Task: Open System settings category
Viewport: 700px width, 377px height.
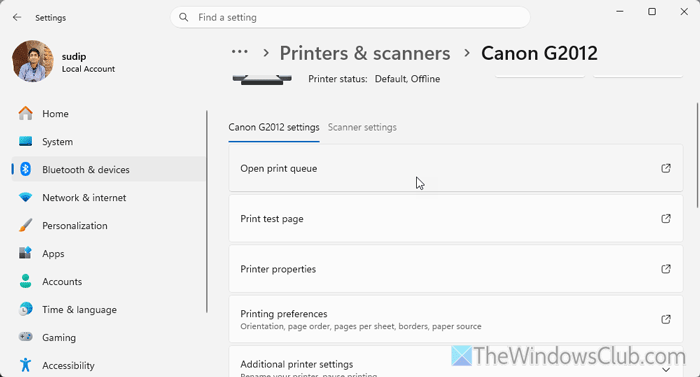Action: [x=109, y=142]
